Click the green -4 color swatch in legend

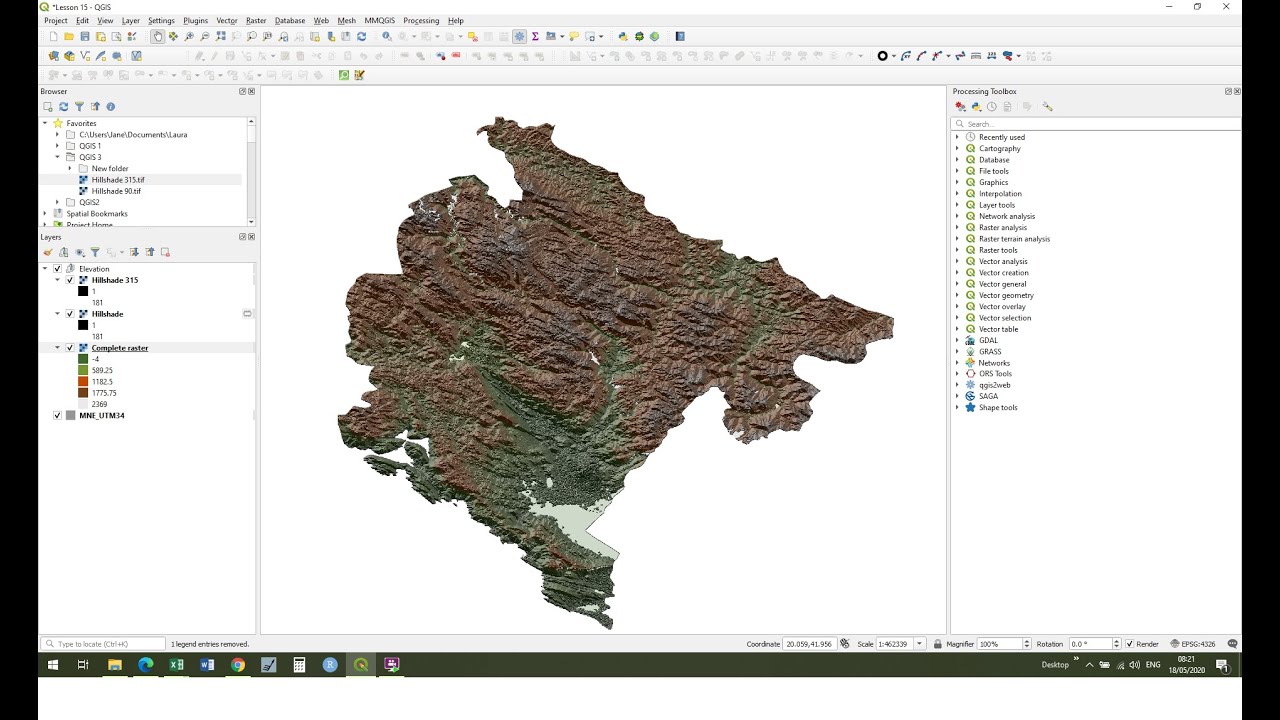[x=83, y=359]
